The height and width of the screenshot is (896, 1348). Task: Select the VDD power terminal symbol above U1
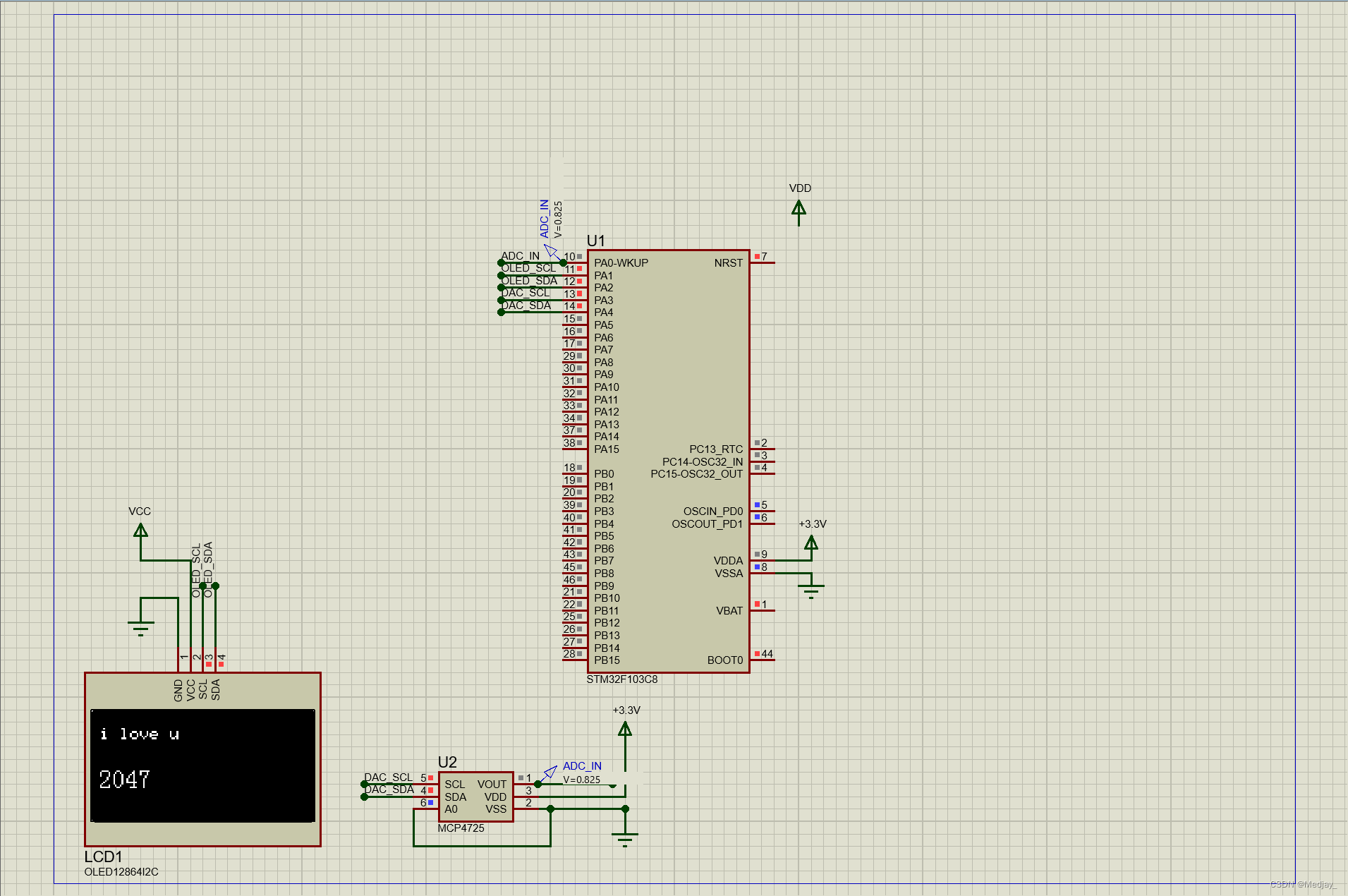tap(799, 208)
